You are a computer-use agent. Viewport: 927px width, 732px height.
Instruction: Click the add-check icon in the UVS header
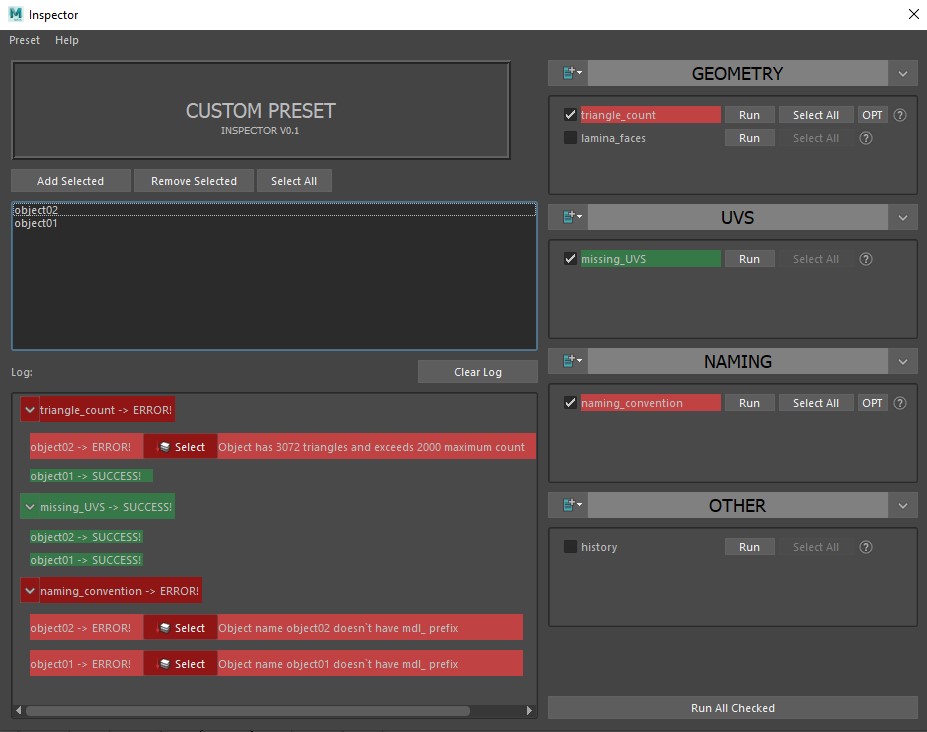[x=568, y=216]
